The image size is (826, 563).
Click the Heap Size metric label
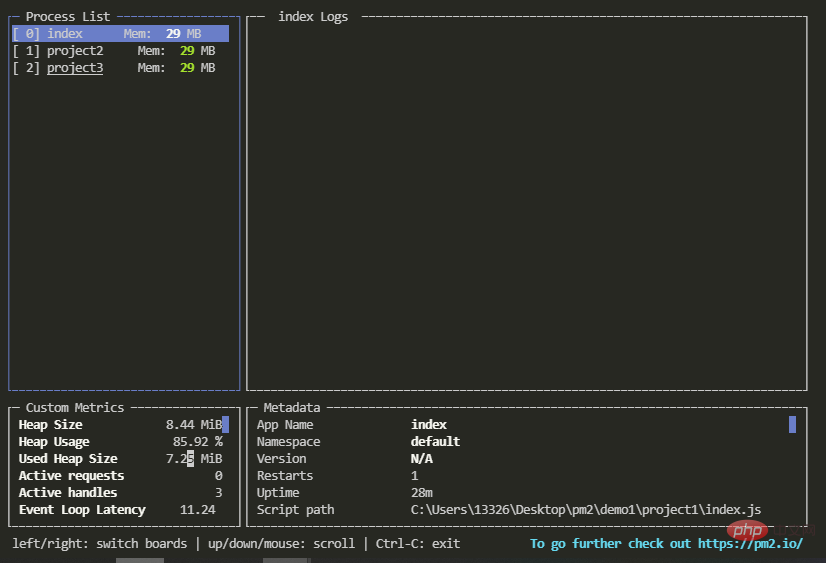(x=51, y=424)
